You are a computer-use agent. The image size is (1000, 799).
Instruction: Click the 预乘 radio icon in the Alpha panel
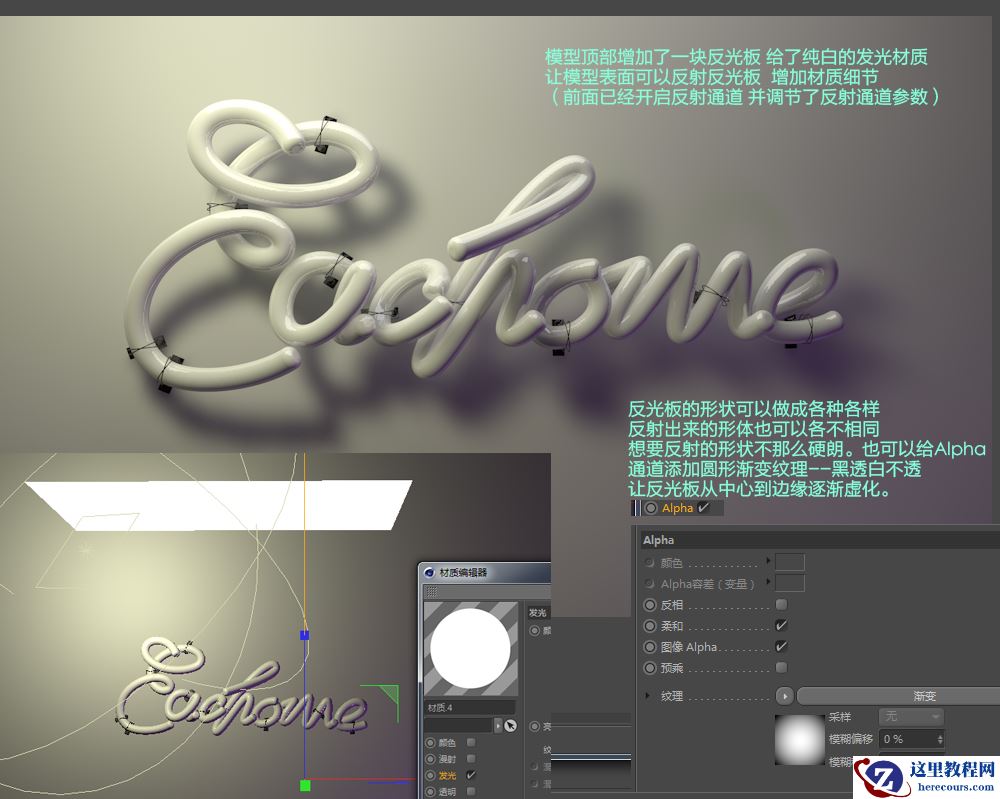649,667
